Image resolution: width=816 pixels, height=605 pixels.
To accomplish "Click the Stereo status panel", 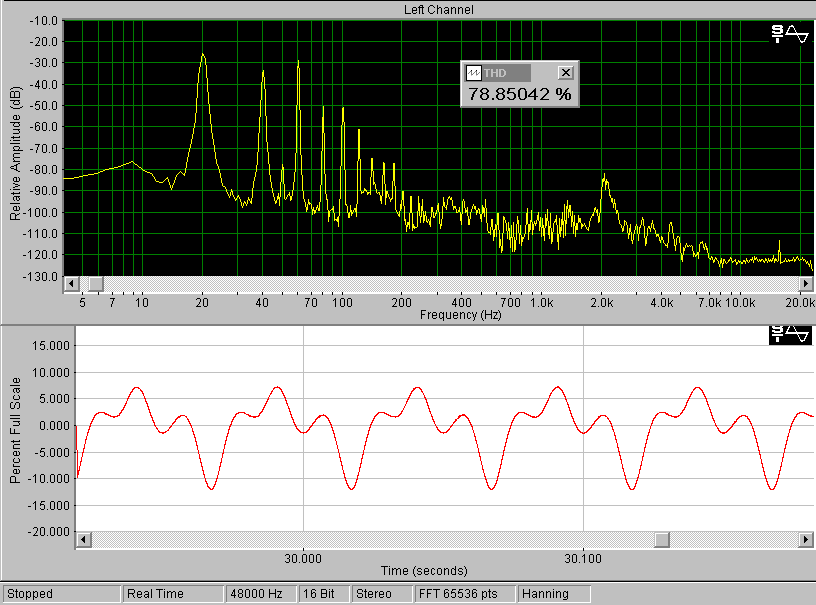I will 381,594.
